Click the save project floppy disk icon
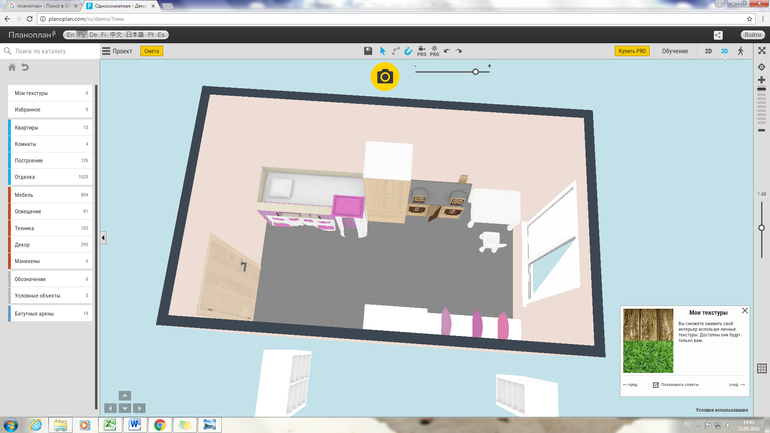 coord(368,50)
